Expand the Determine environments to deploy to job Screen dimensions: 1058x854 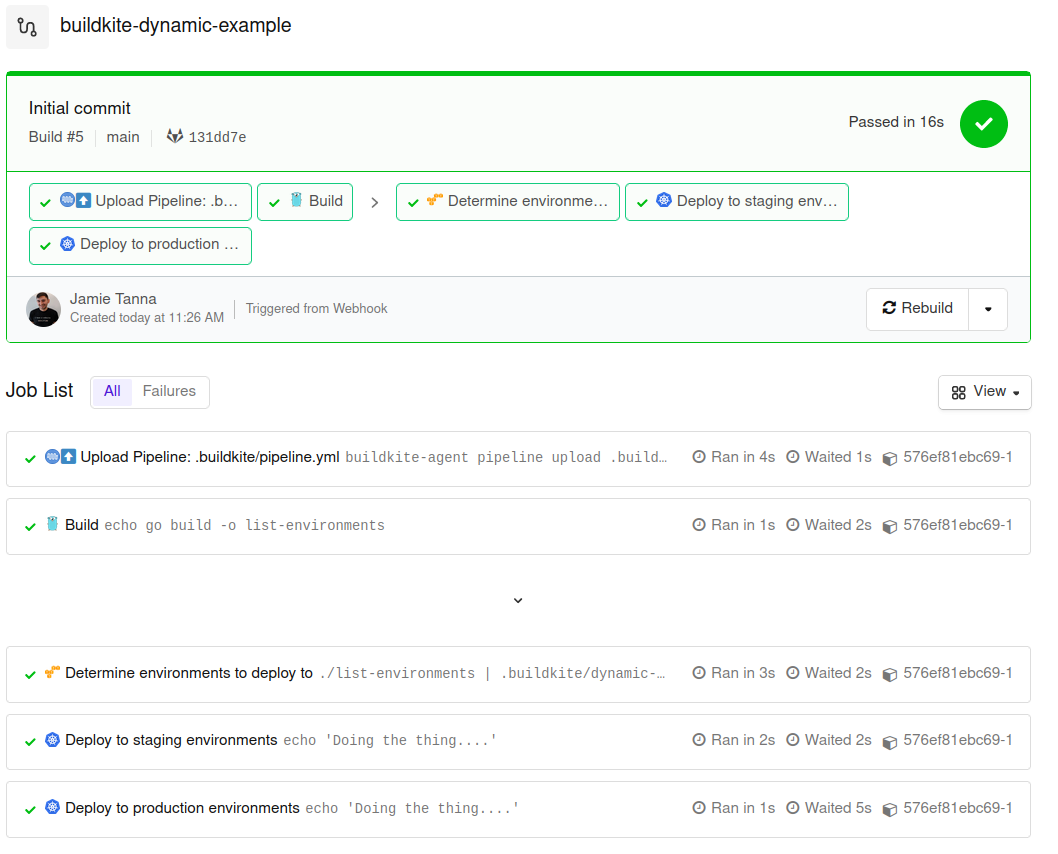coord(518,675)
